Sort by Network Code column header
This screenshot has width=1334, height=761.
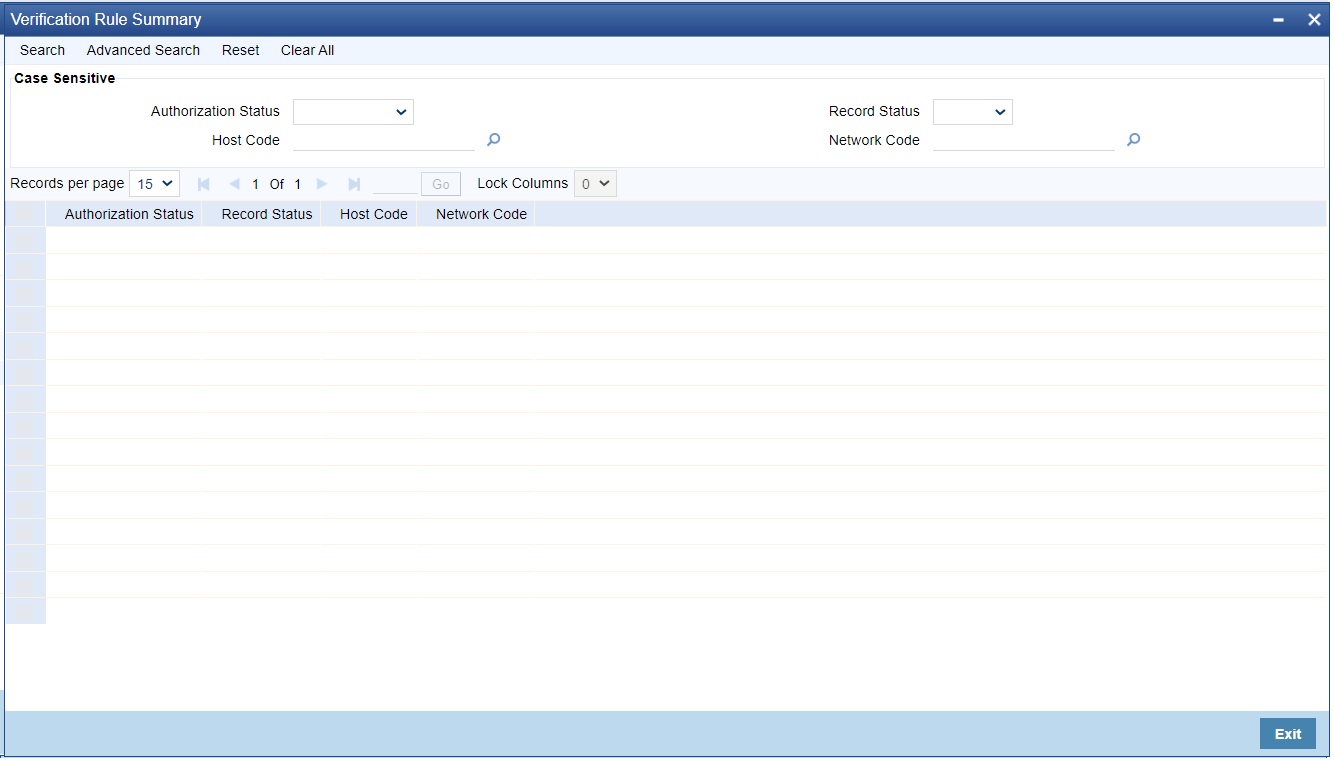(x=481, y=214)
